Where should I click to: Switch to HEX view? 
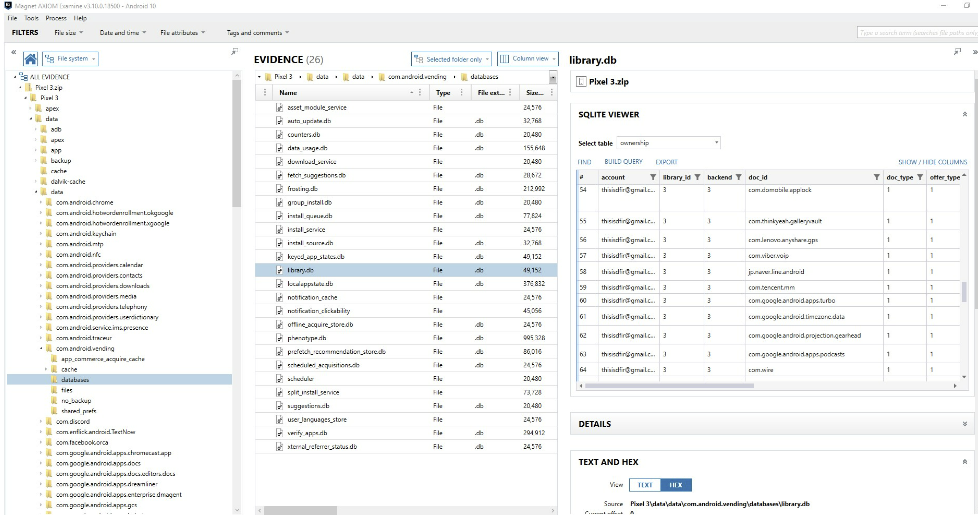[x=675, y=484]
